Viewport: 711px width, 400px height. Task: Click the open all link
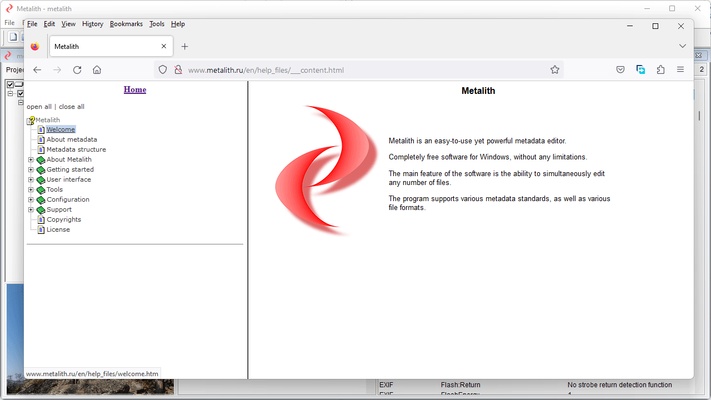click(x=39, y=107)
